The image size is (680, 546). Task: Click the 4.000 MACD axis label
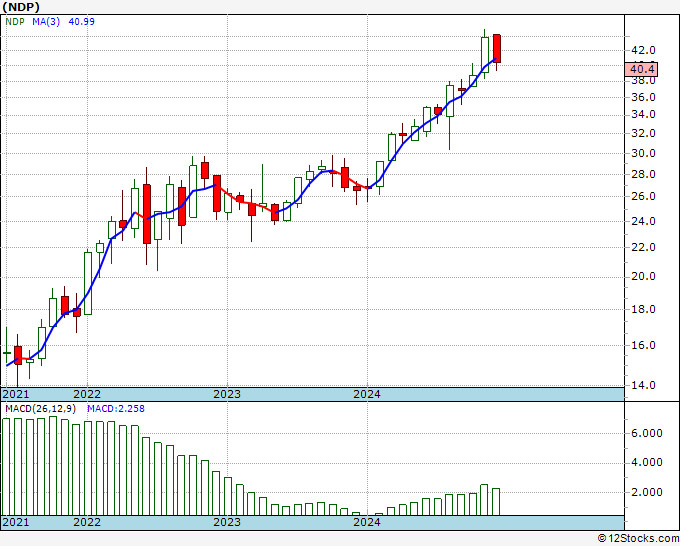coord(647,463)
